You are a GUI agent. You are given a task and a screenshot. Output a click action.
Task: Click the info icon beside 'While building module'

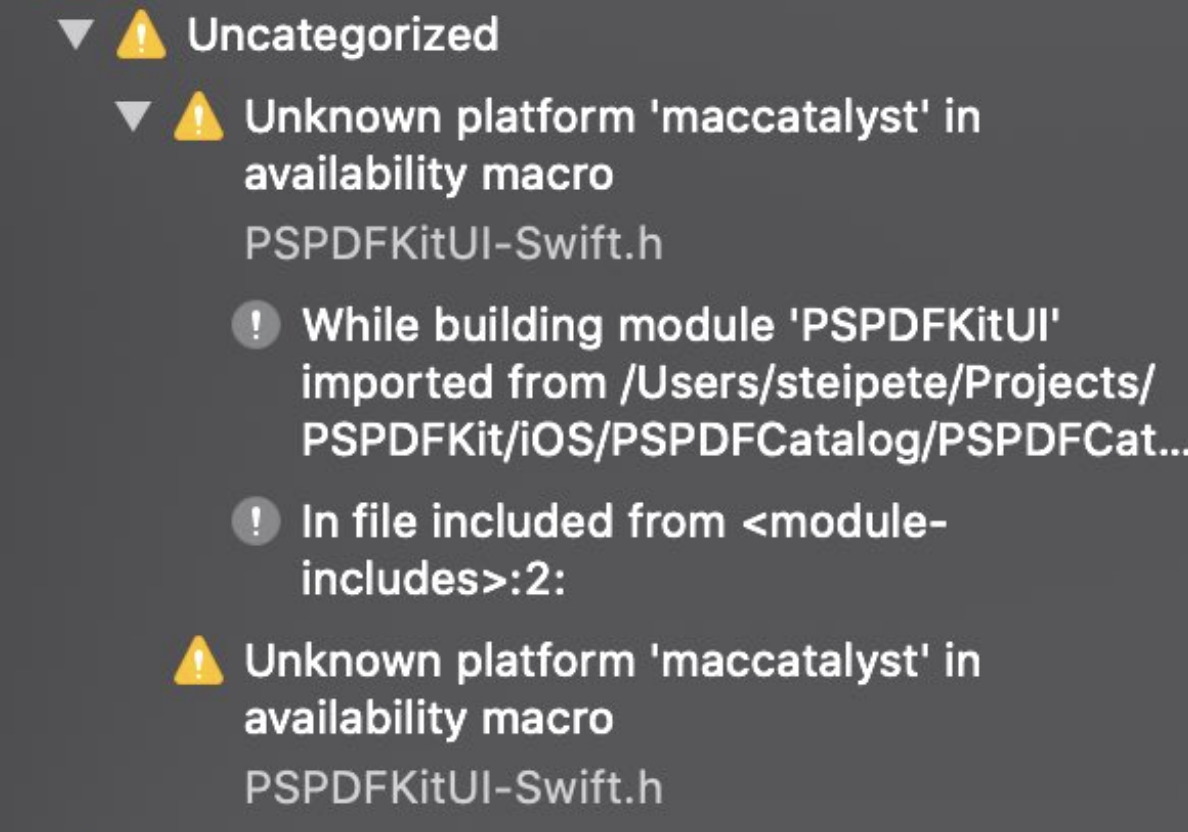256,326
